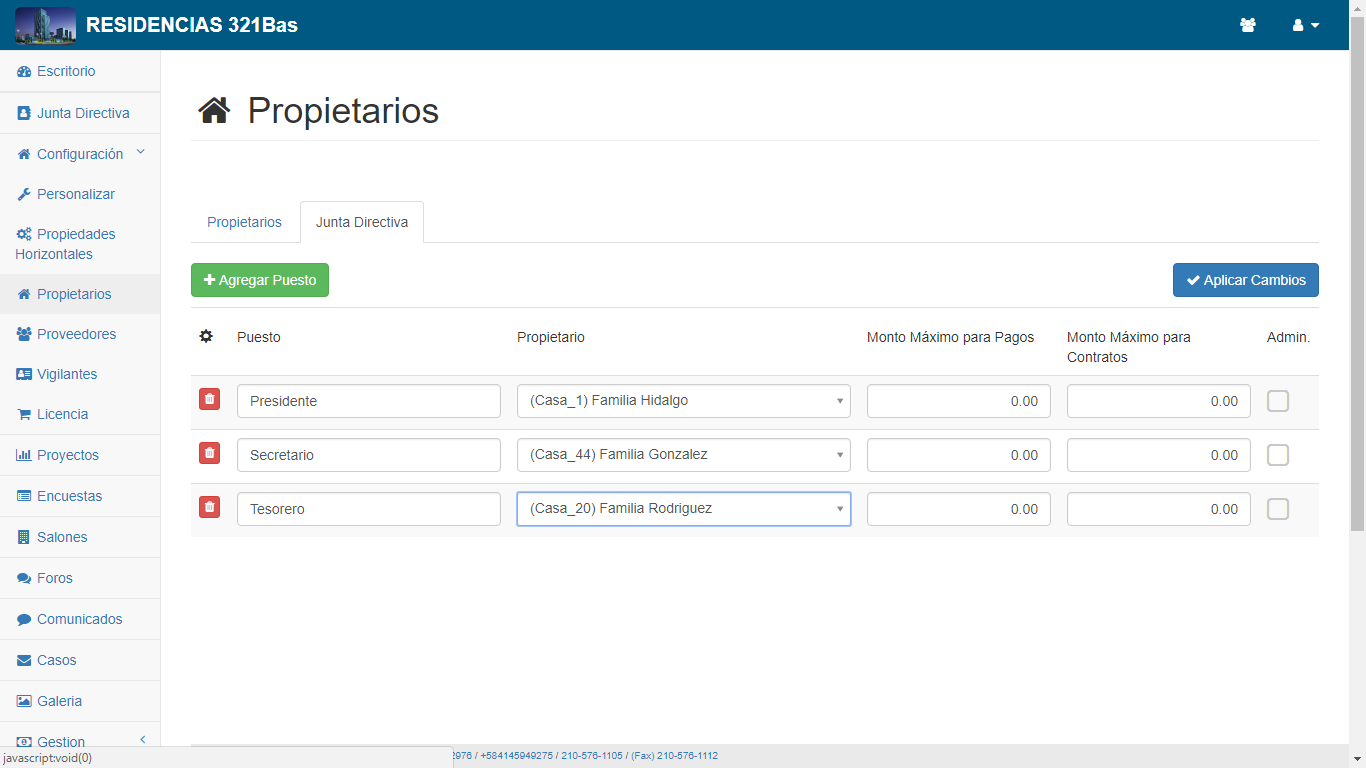Viewport: 1366px width, 768px height.
Task: Delete the Presidente row with trash icon
Action: [x=209, y=400]
